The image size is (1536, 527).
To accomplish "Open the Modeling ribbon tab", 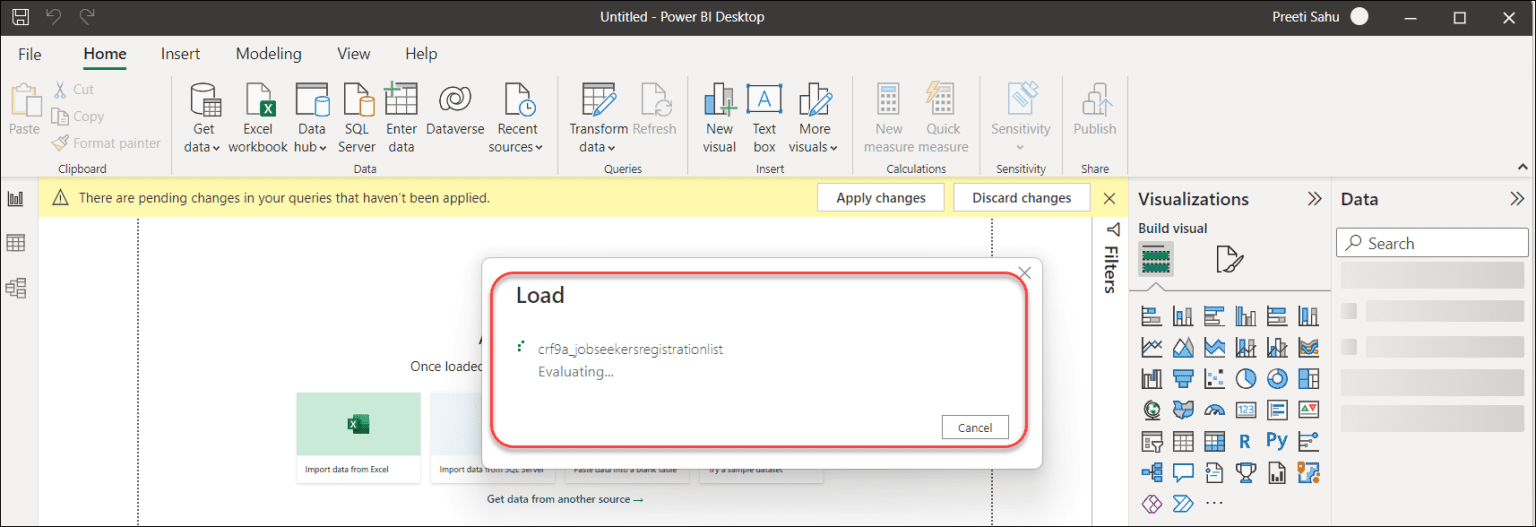I will pos(268,54).
